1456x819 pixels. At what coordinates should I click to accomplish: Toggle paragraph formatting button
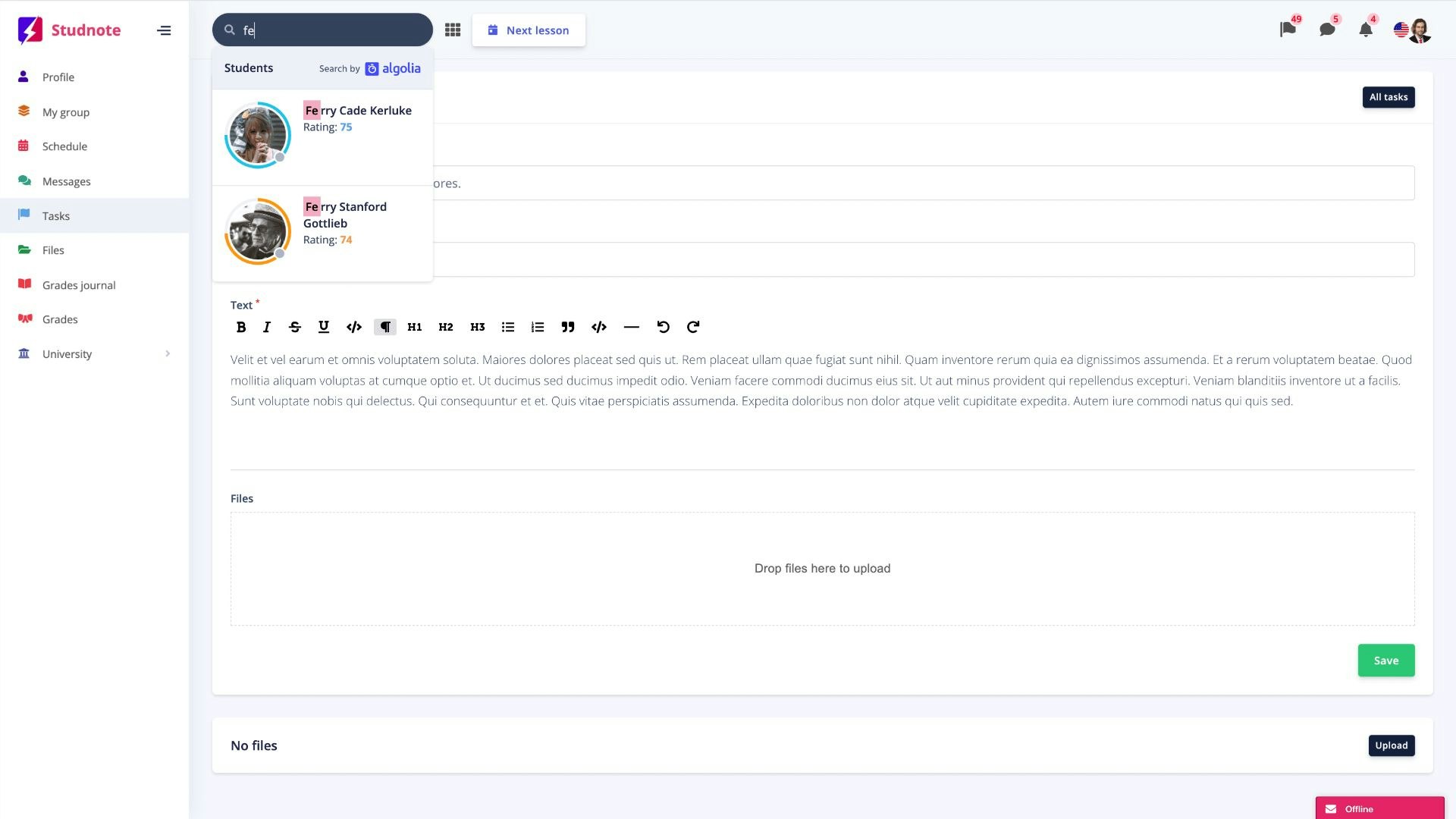click(385, 327)
